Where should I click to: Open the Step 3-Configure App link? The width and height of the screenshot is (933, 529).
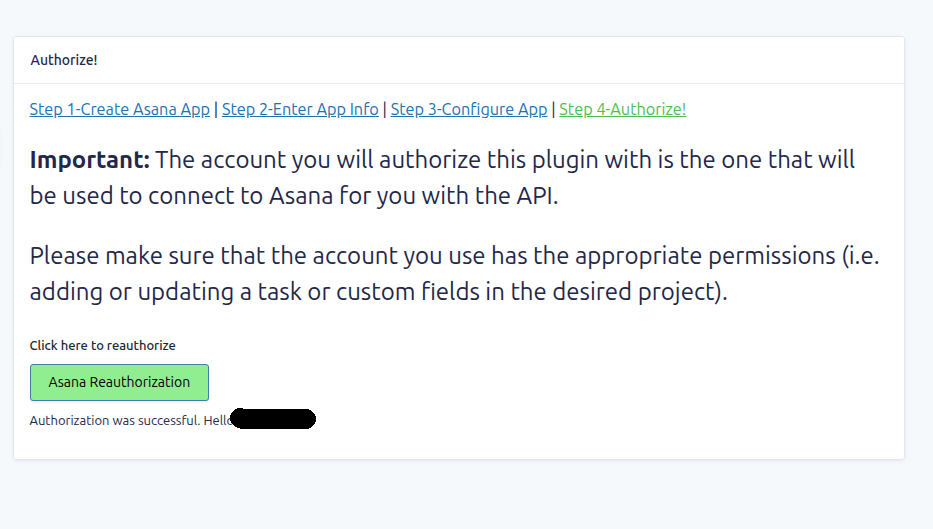(468, 109)
